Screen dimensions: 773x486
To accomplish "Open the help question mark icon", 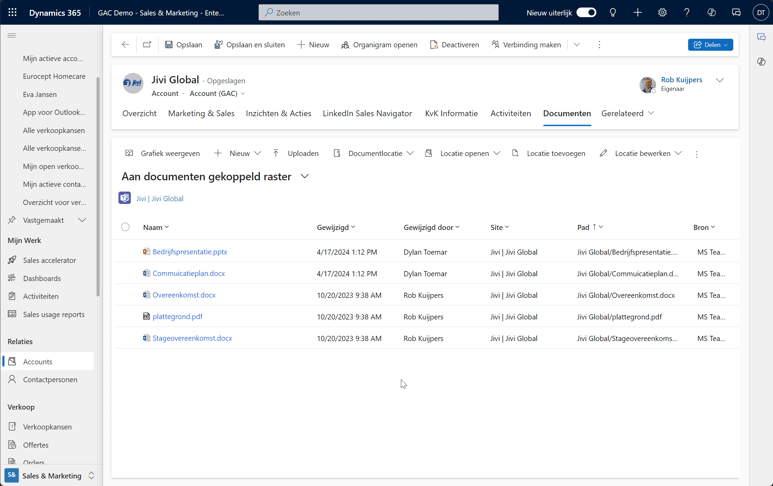I will [x=687, y=12].
